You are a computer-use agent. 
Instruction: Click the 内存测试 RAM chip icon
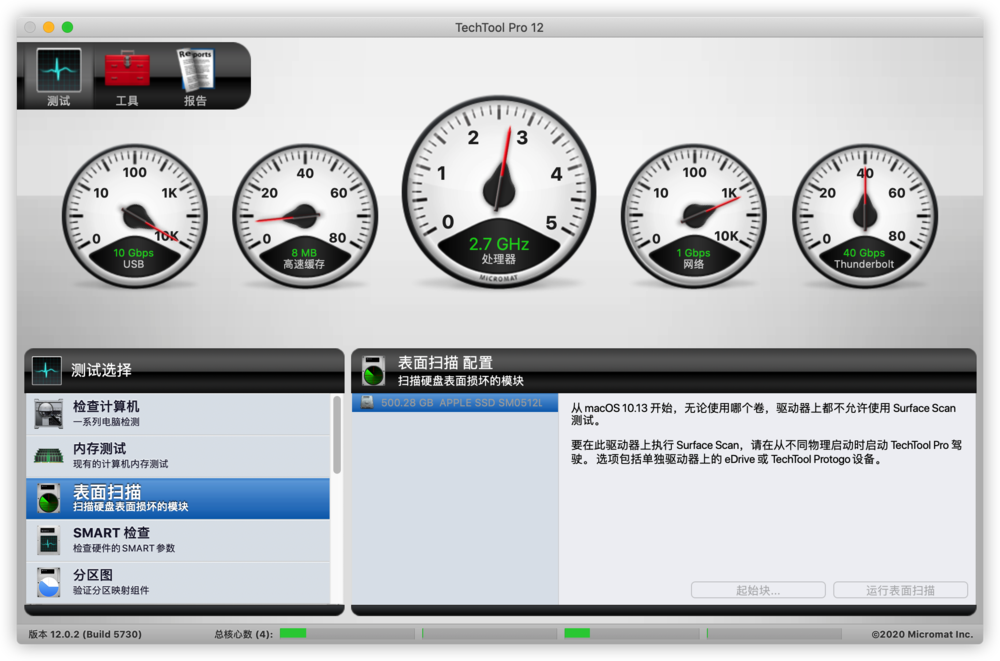pos(48,456)
